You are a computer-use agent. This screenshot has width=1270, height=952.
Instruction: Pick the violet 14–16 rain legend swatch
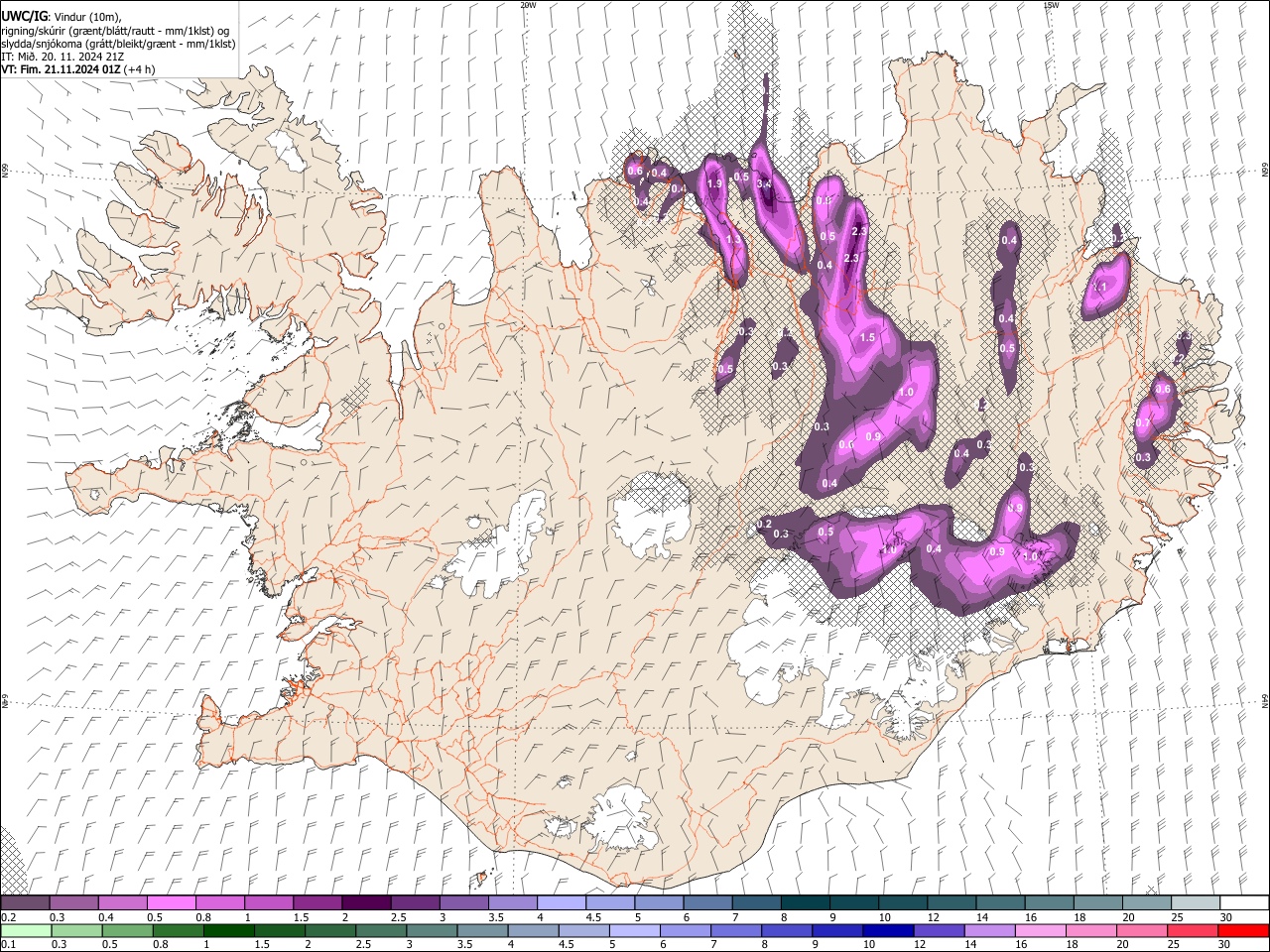coord(989,931)
